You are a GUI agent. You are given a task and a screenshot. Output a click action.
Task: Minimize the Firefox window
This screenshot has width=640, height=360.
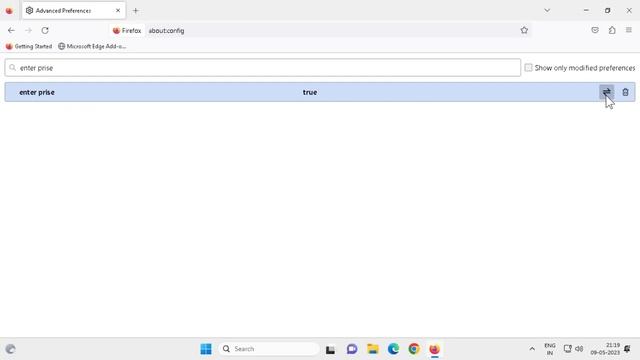click(x=586, y=11)
